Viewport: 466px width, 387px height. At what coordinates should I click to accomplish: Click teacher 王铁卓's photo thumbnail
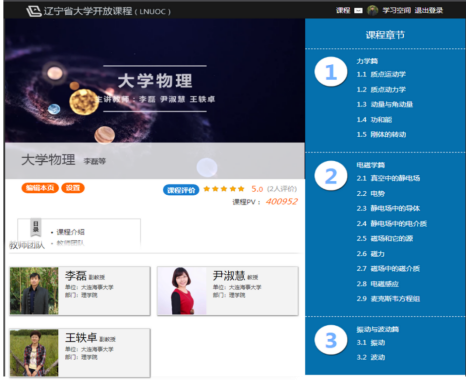(x=34, y=353)
